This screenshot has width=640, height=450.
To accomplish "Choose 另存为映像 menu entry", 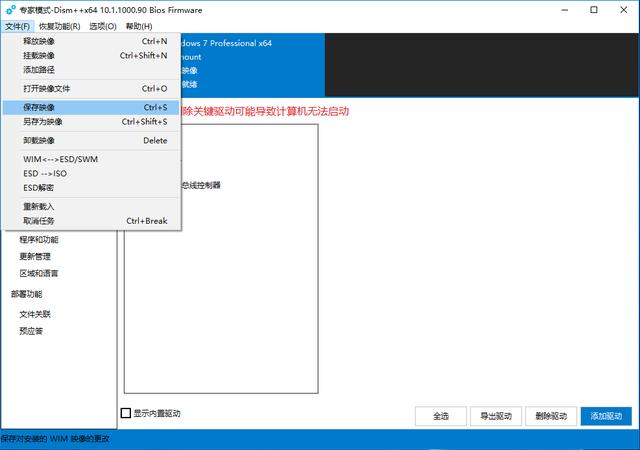I will click(92, 122).
